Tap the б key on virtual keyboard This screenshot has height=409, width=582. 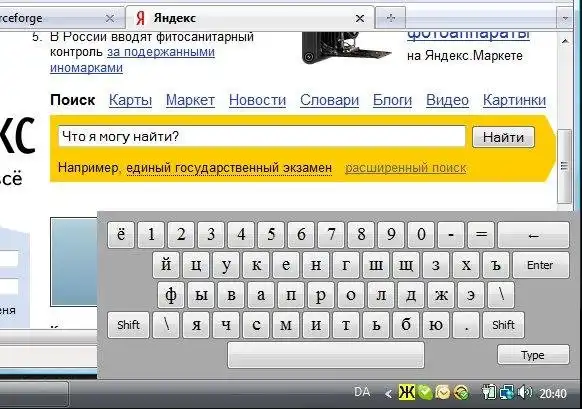tap(406, 325)
